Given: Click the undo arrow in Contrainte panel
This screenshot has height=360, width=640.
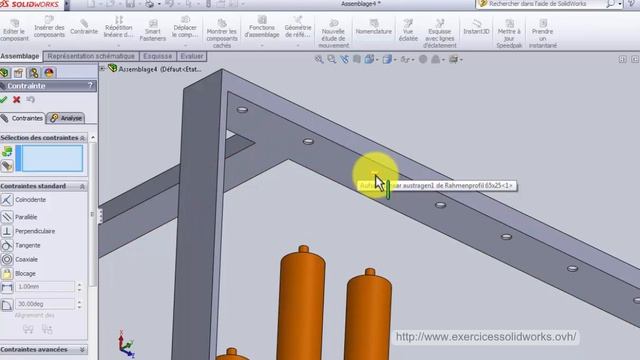Looking at the screenshot, I should coord(30,99).
